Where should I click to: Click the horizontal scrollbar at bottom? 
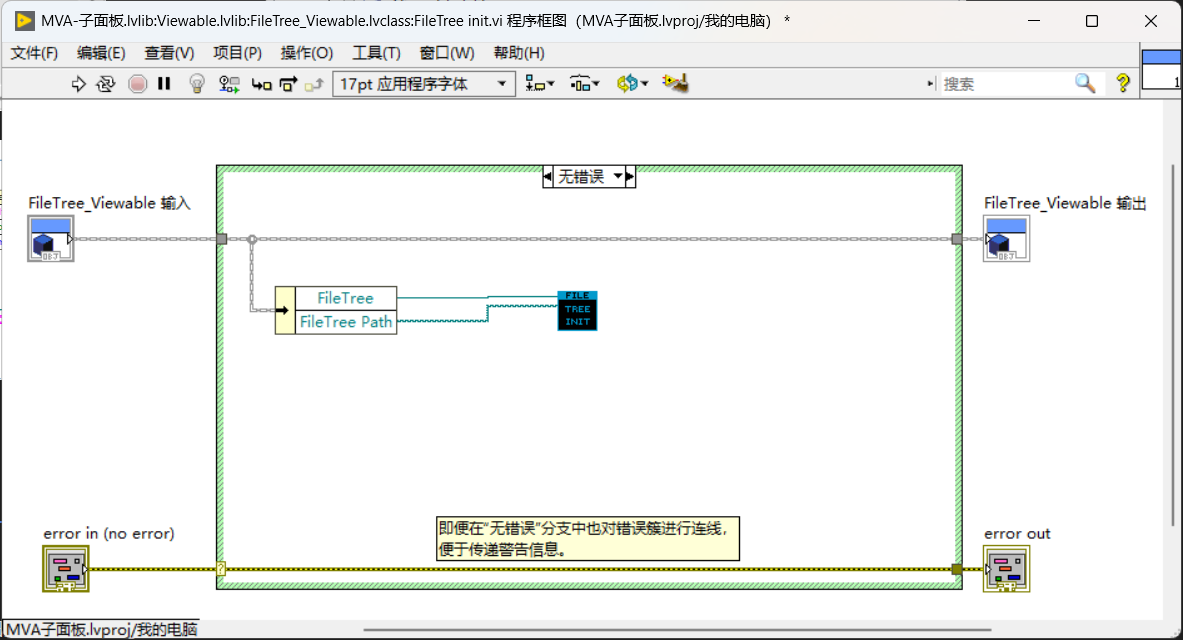click(x=677, y=629)
